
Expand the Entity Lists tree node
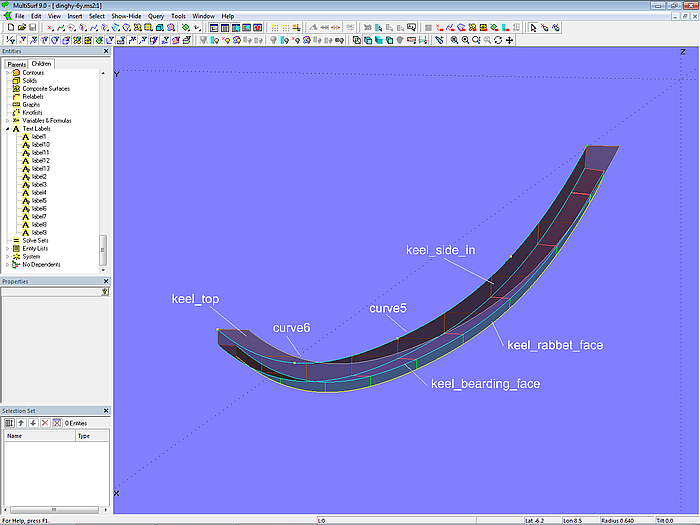[x=7, y=249]
